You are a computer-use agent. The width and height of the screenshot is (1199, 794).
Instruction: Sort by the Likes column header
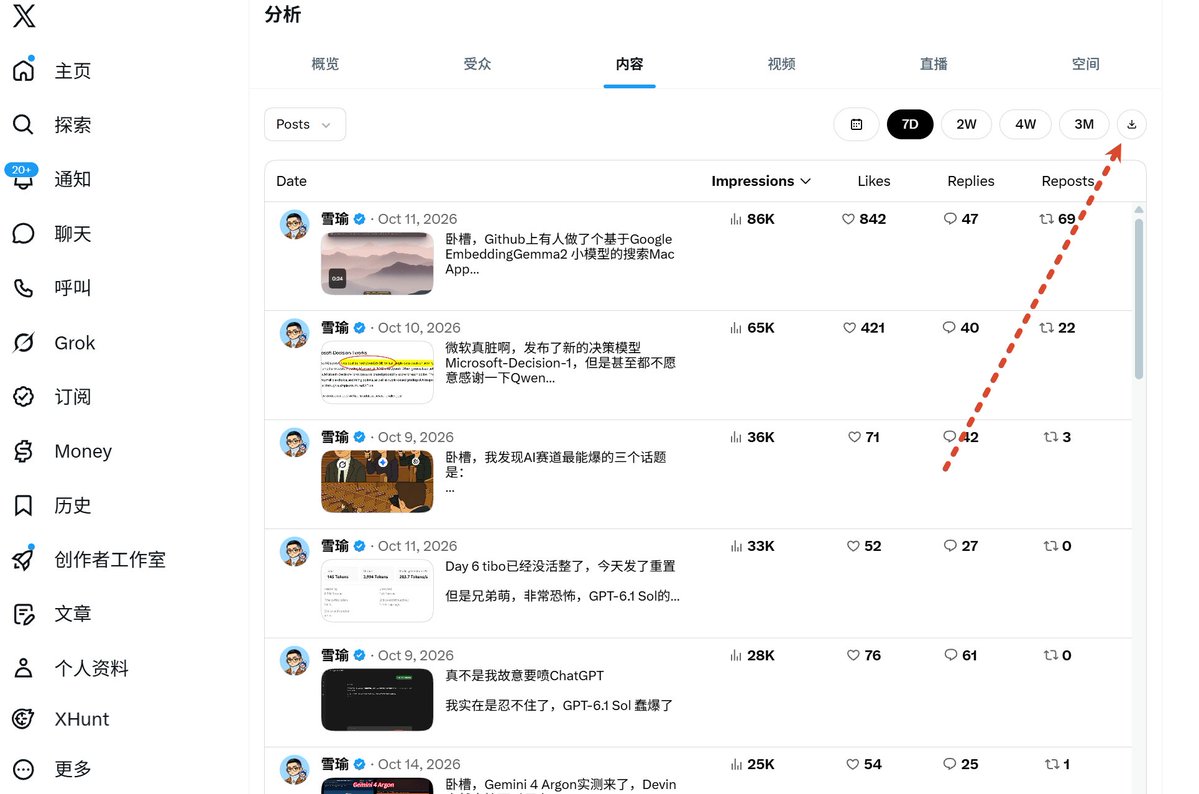point(873,181)
